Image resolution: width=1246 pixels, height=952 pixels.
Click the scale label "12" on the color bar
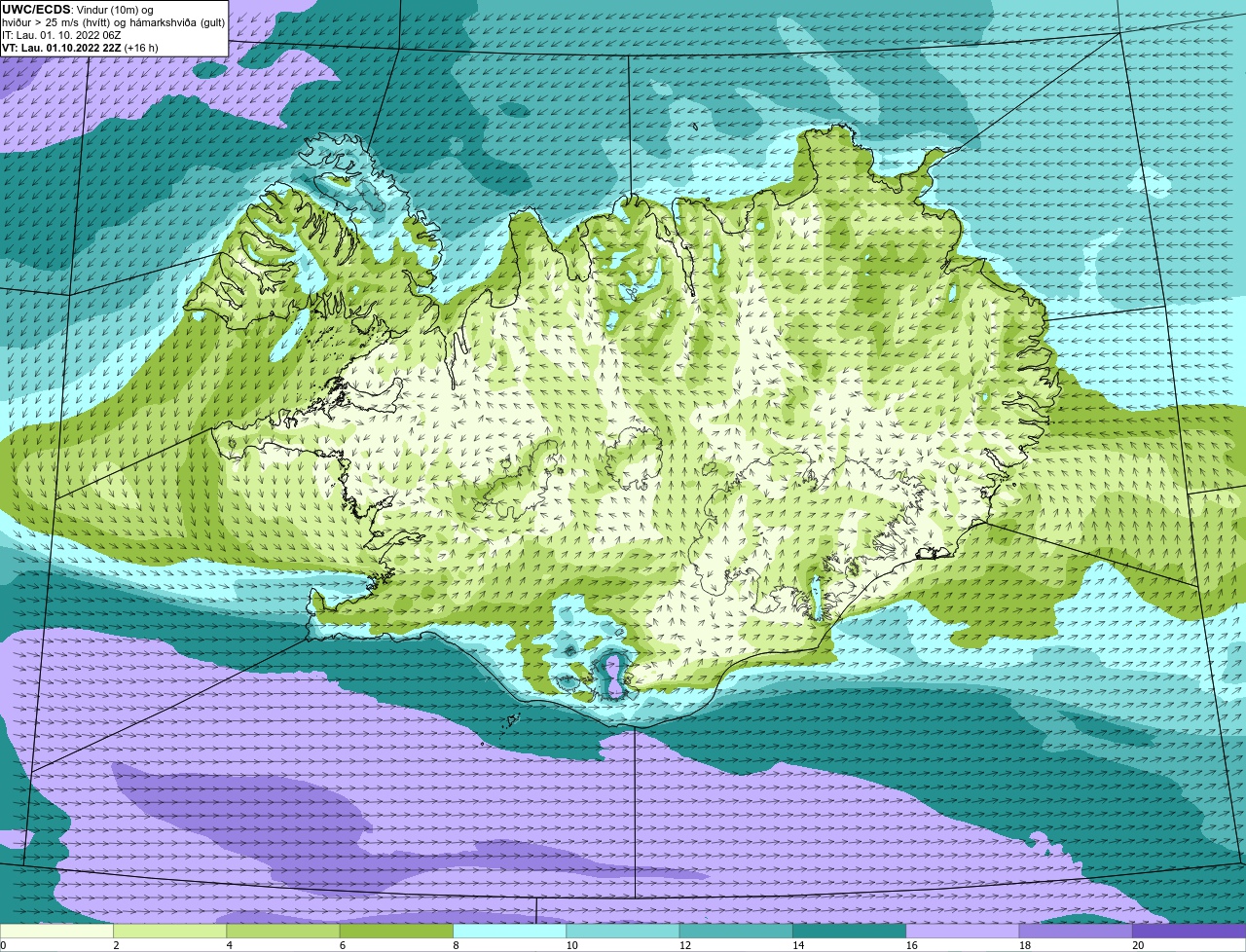(x=684, y=945)
